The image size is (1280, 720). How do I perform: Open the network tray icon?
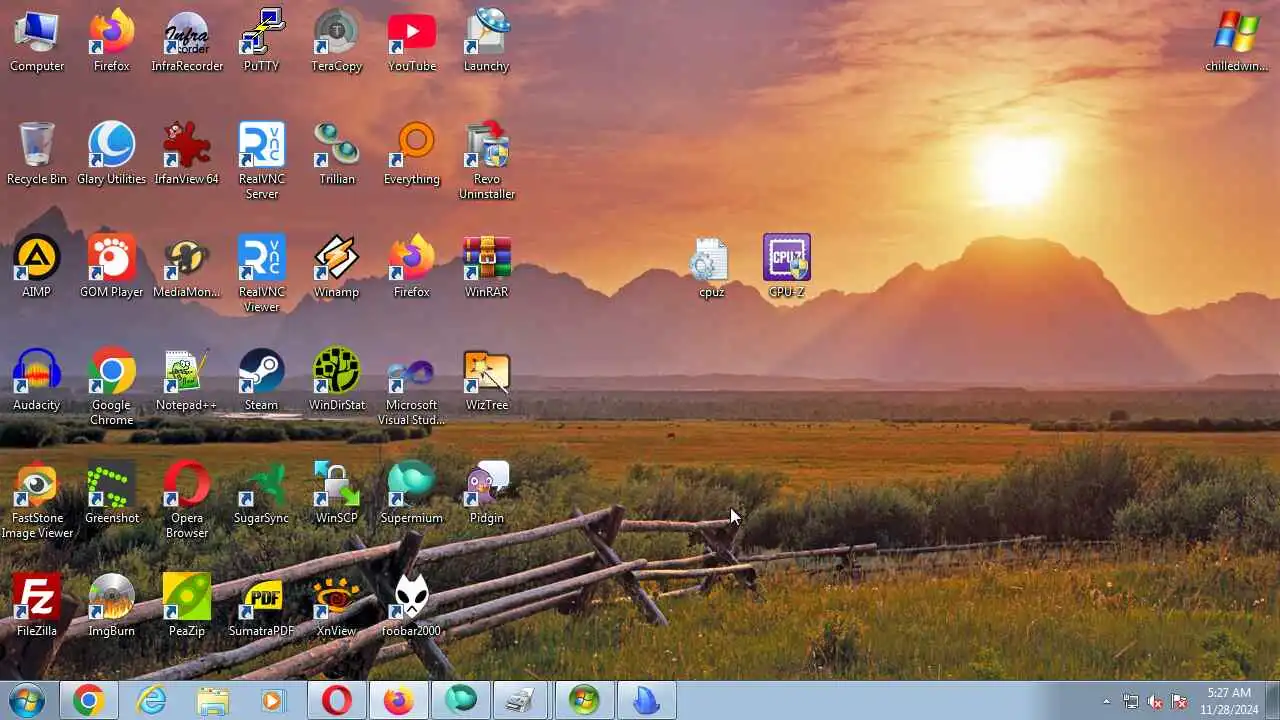[x=1131, y=702]
